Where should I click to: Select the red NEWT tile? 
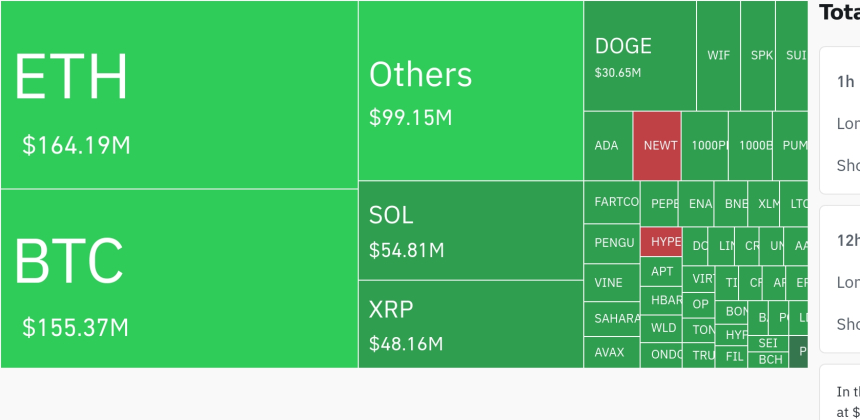tap(660, 145)
